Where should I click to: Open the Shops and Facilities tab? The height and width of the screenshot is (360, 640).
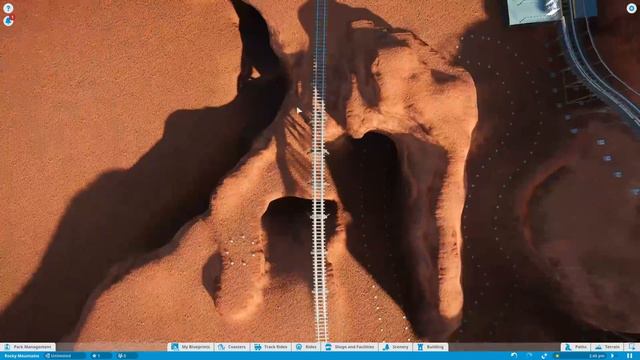pos(350,347)
